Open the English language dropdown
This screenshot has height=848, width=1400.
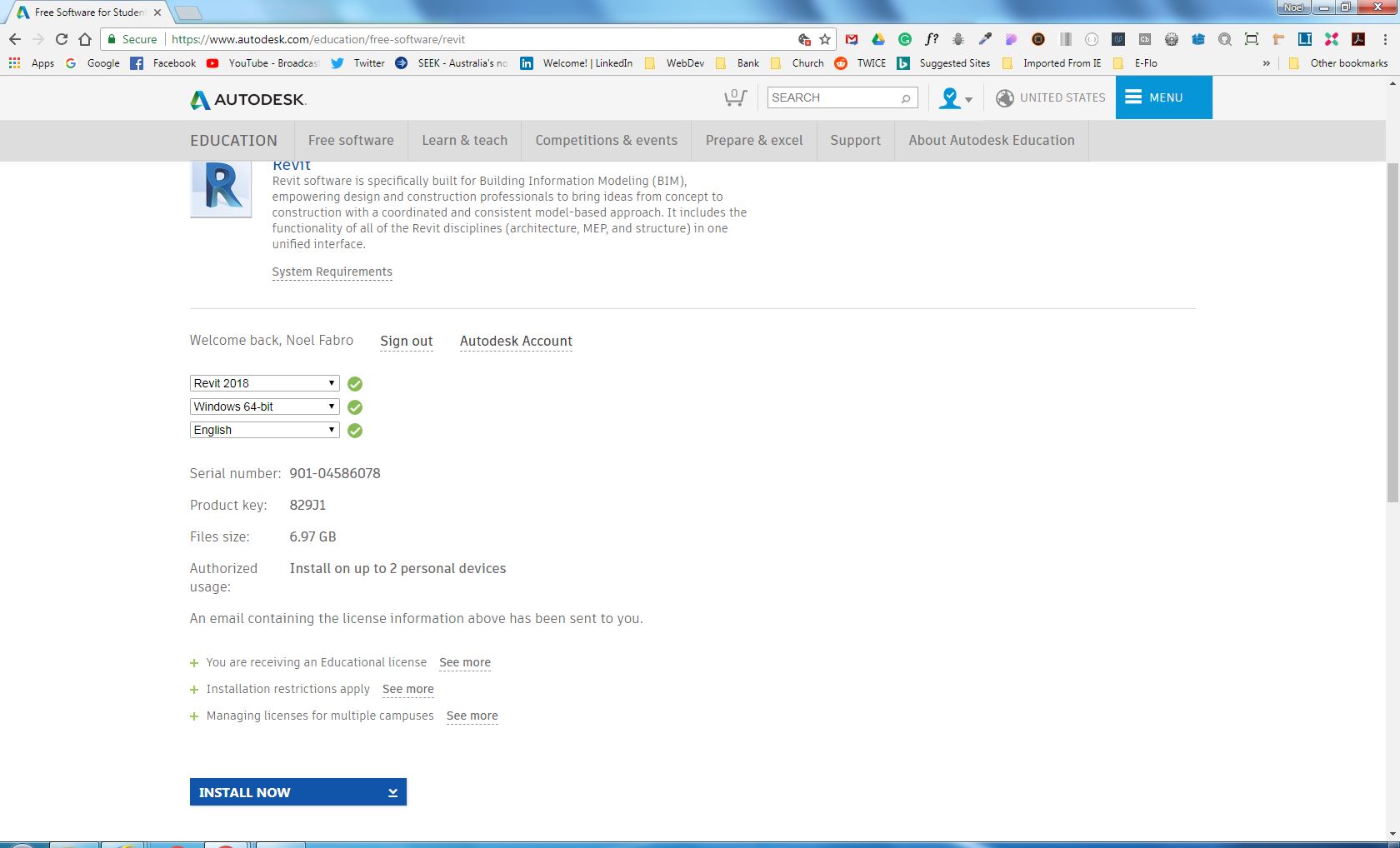point(264,430)
